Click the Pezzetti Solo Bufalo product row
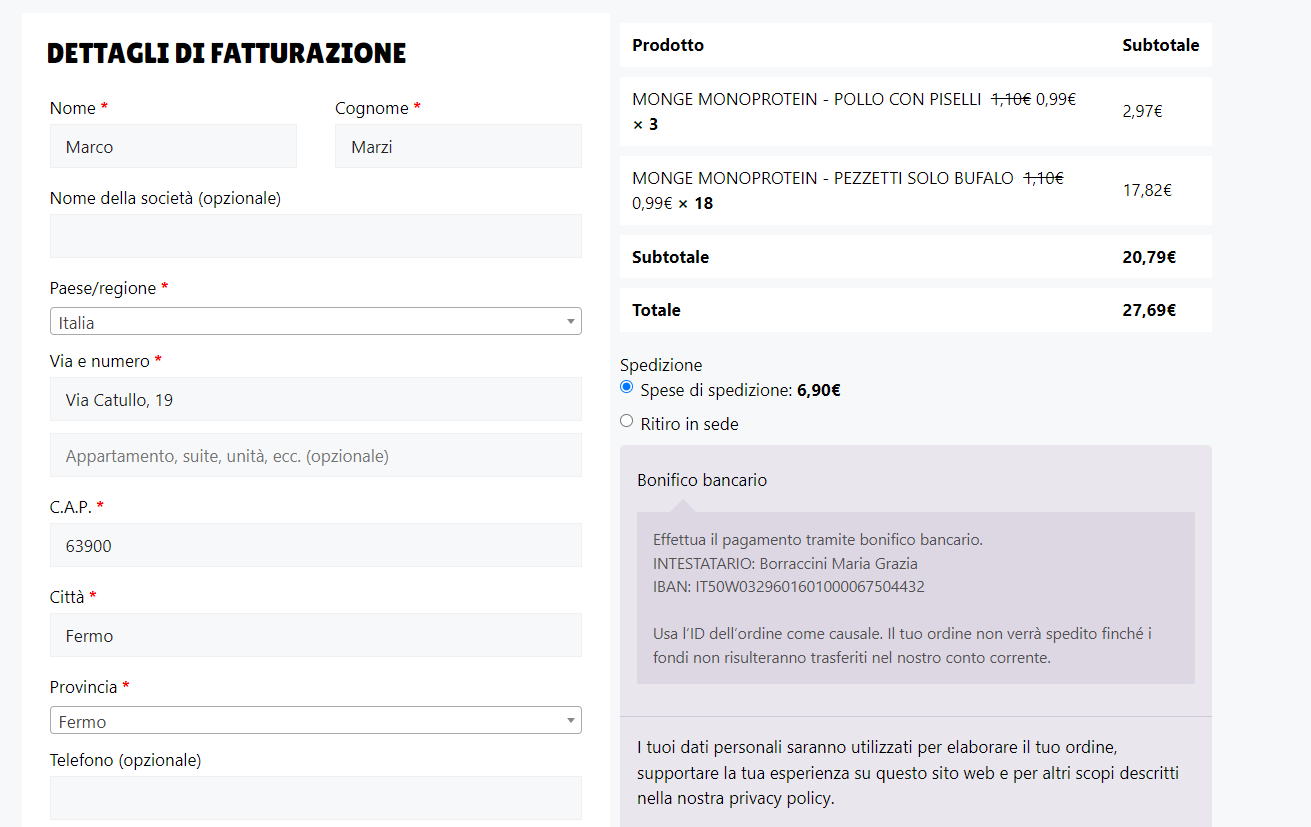This screenshot has height=827, width=1311. 915,190
